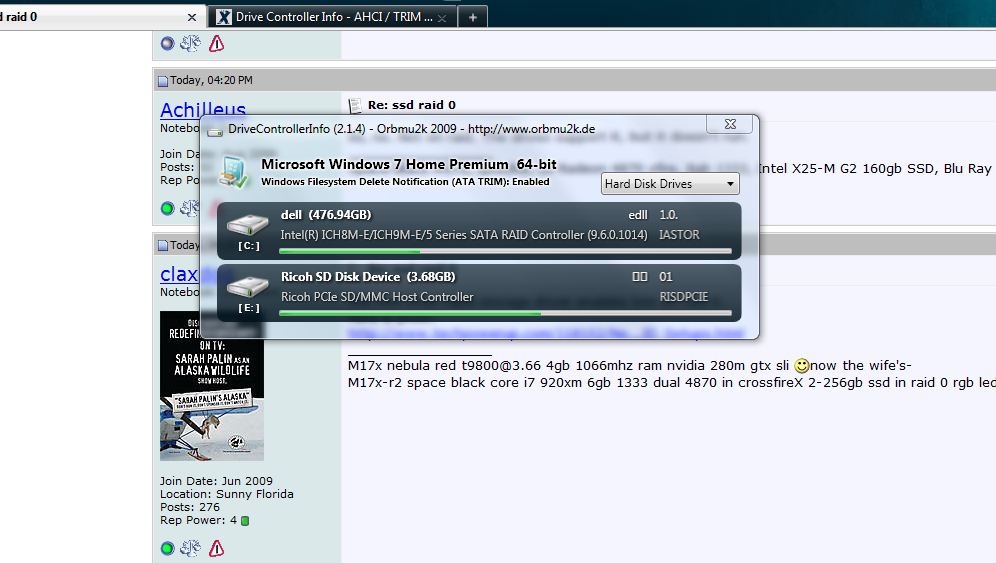The image size is (996, 563).
Task: Close the Drive Controller Info tab
Action: [x=442, y=18]
